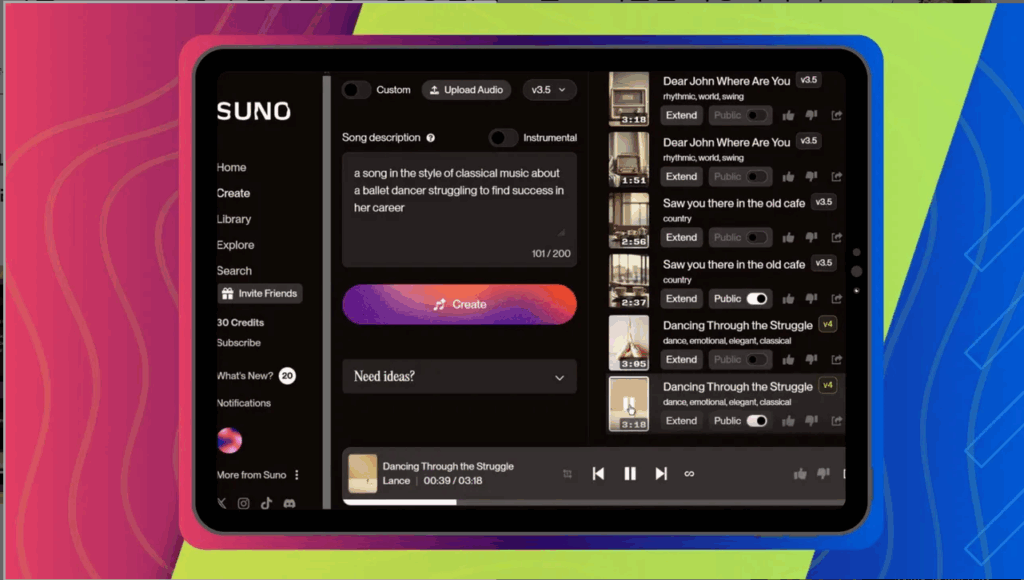Open More from Suno options menu
Image resolution: width=1024 pixels, height=580 pixels.
point(297,475)
